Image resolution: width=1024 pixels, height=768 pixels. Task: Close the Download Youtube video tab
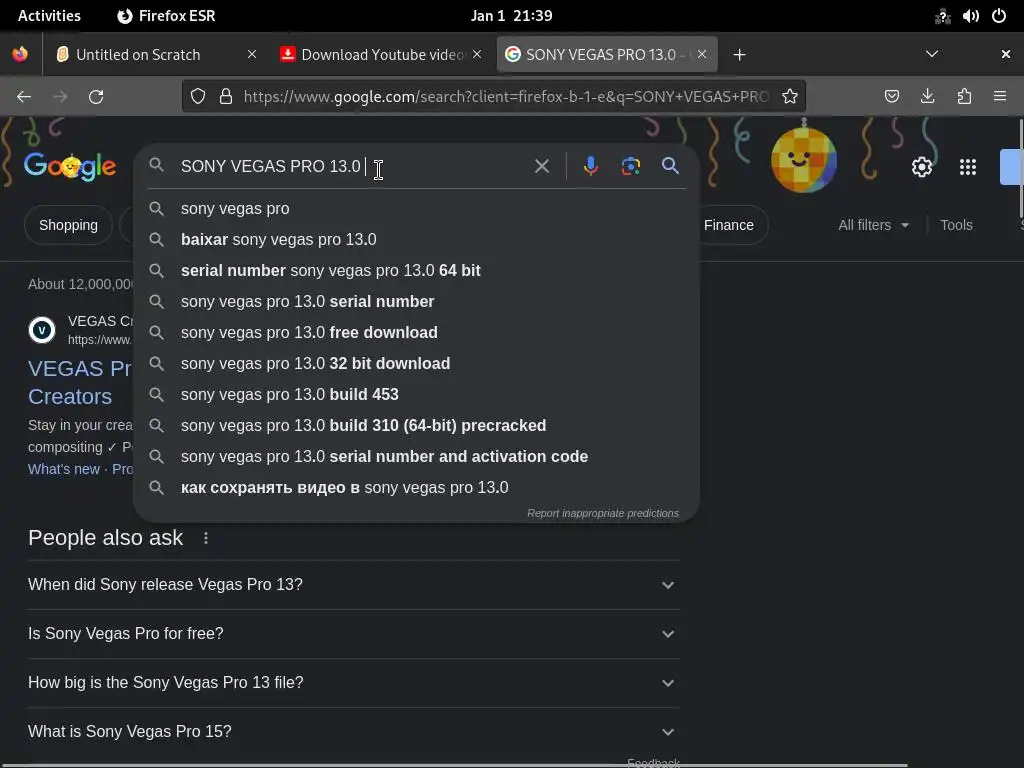click(477, 54)
